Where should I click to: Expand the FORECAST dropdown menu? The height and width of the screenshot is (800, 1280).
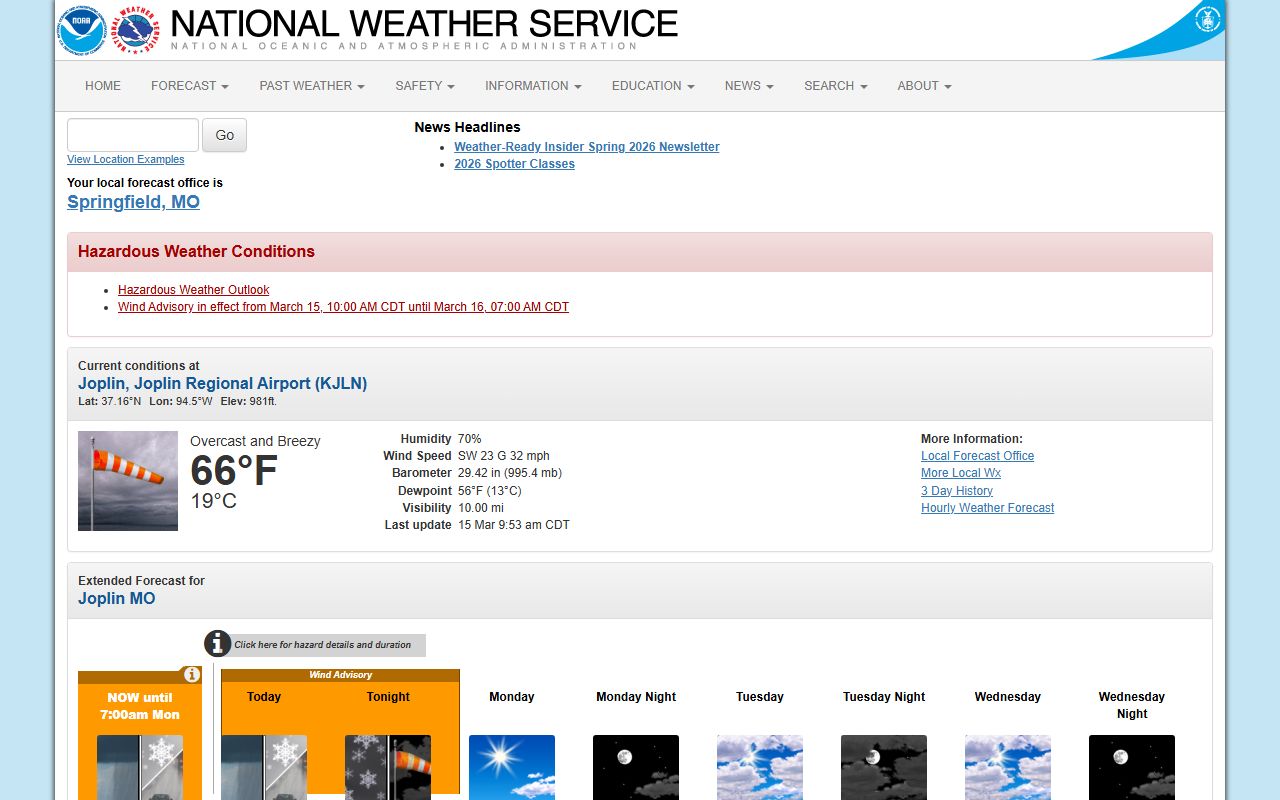(190, 86)
